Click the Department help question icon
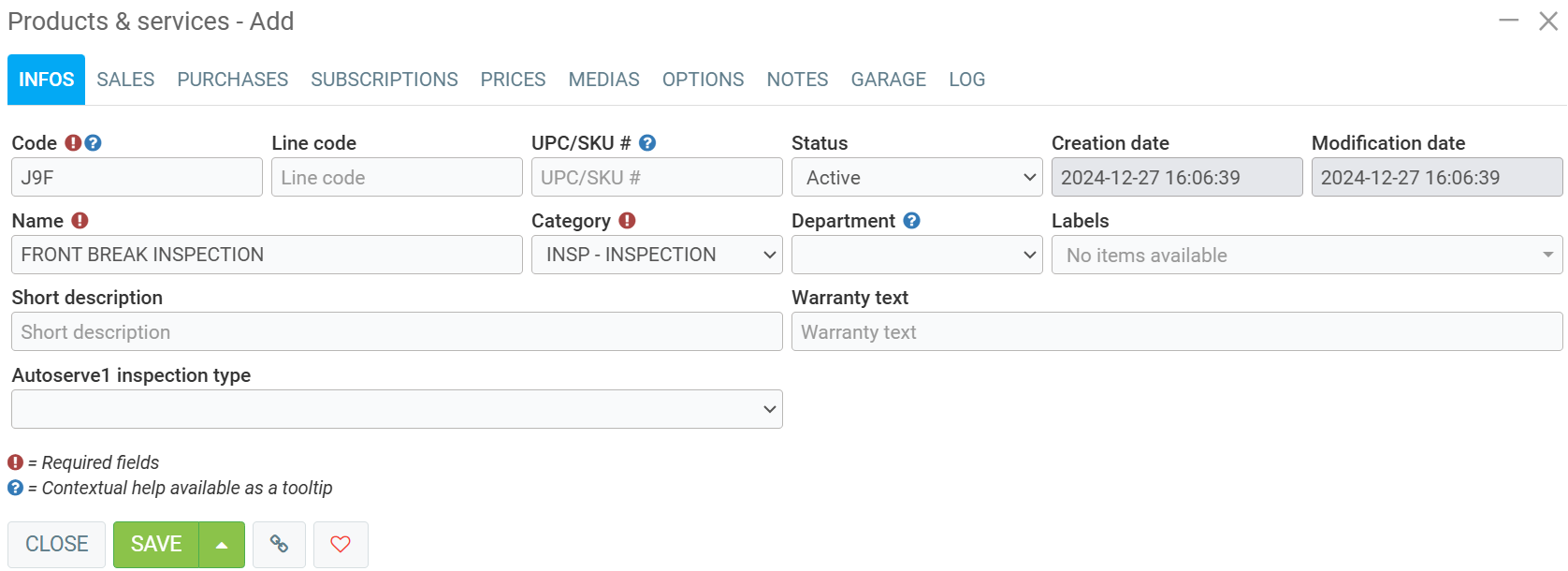This screenshot has height=571, width=1568. click(x=912, y=221)
